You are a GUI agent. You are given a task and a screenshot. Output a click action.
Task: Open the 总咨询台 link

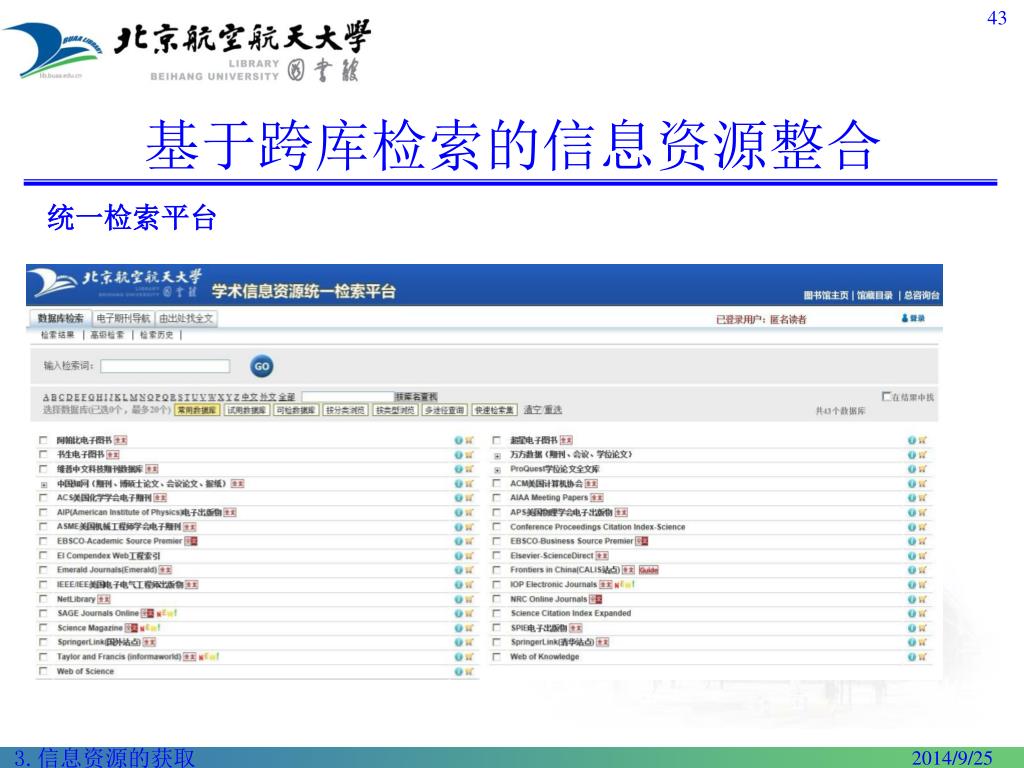921,295
